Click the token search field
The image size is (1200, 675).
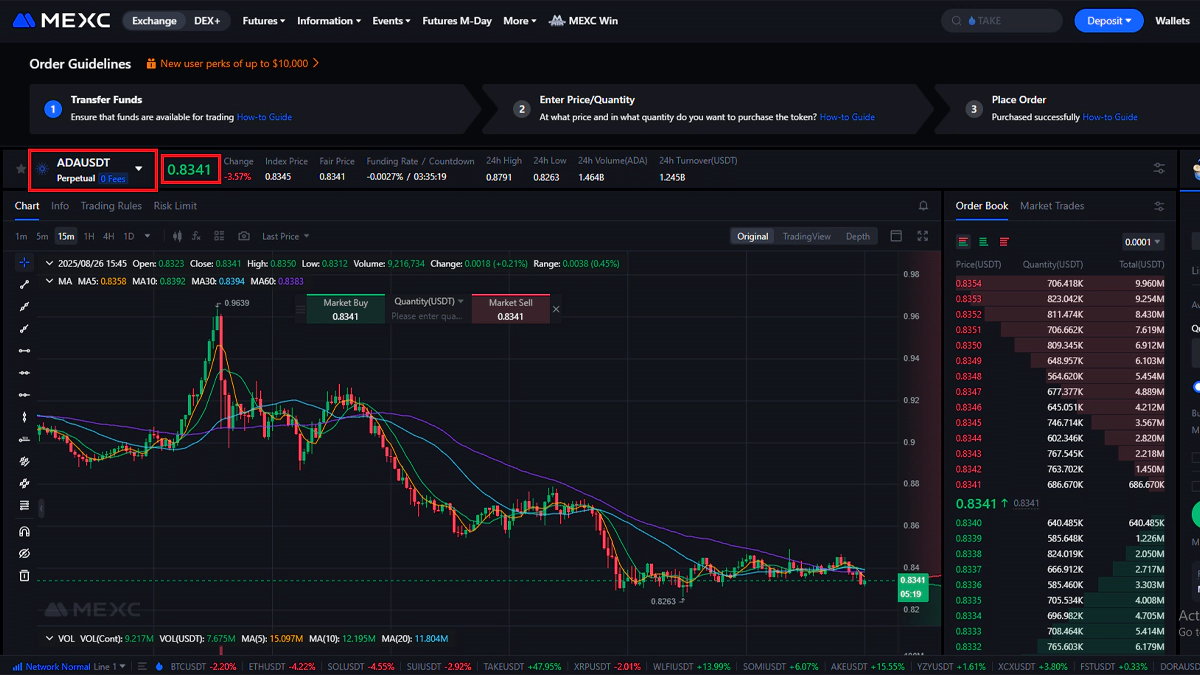pos(1001,20)
